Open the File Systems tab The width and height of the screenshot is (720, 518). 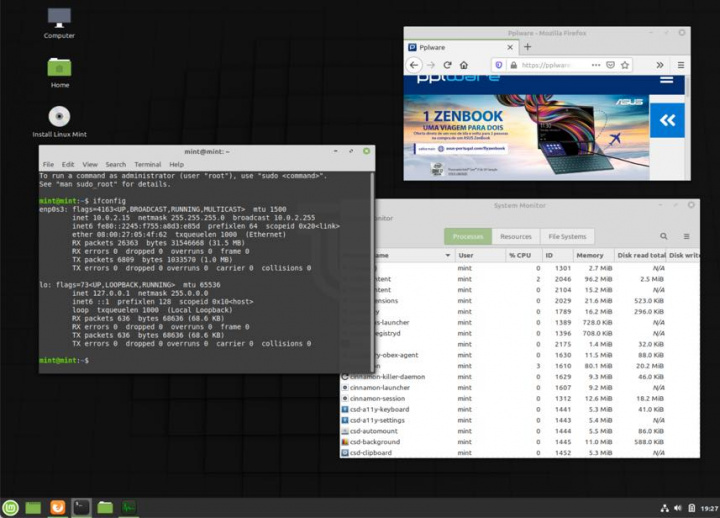[x=567, y=237]
